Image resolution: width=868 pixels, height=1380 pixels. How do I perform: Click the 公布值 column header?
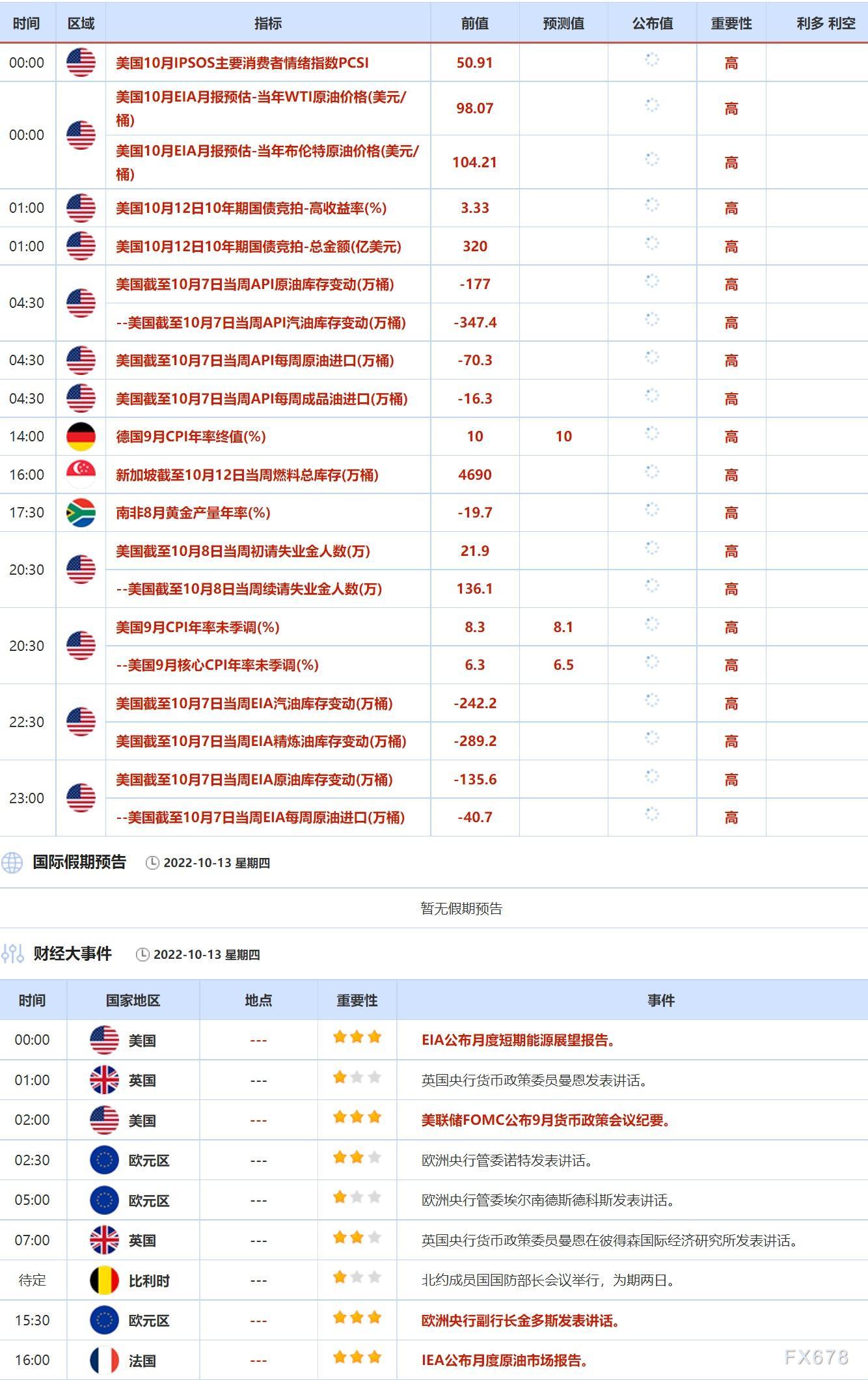[652, 23]
